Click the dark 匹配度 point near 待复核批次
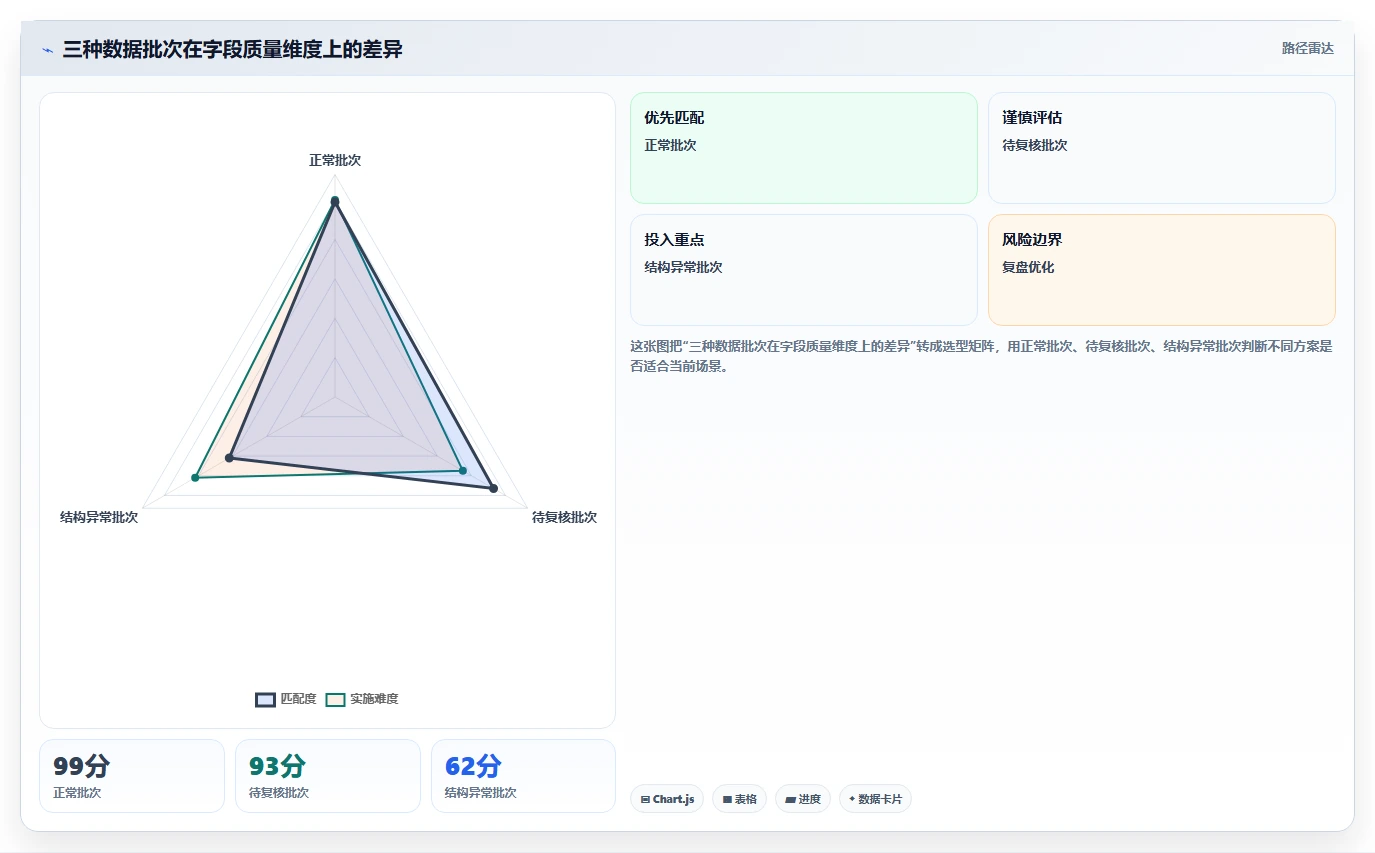 [x=493, y=488]
